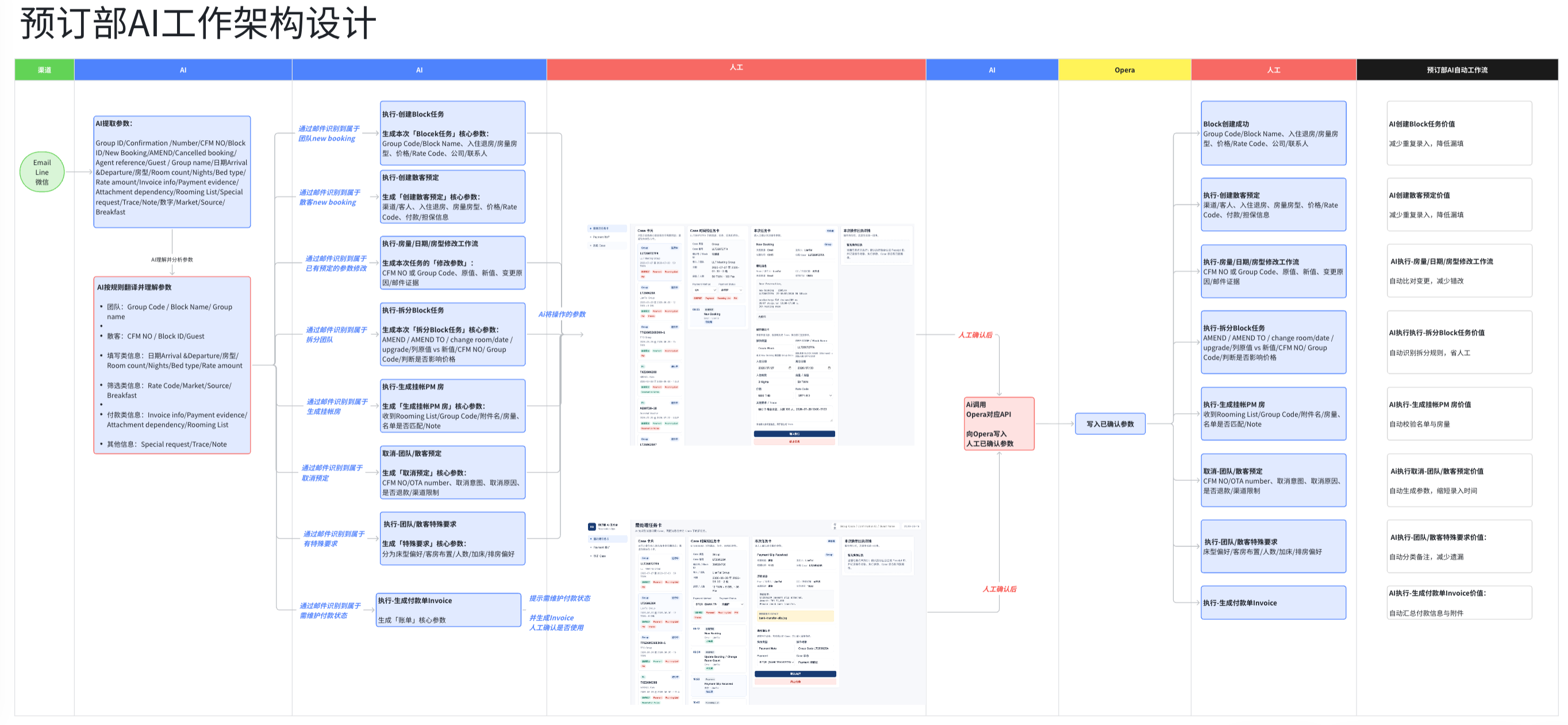Click the AI理解并分析参数 connector label

click(172, 260)
